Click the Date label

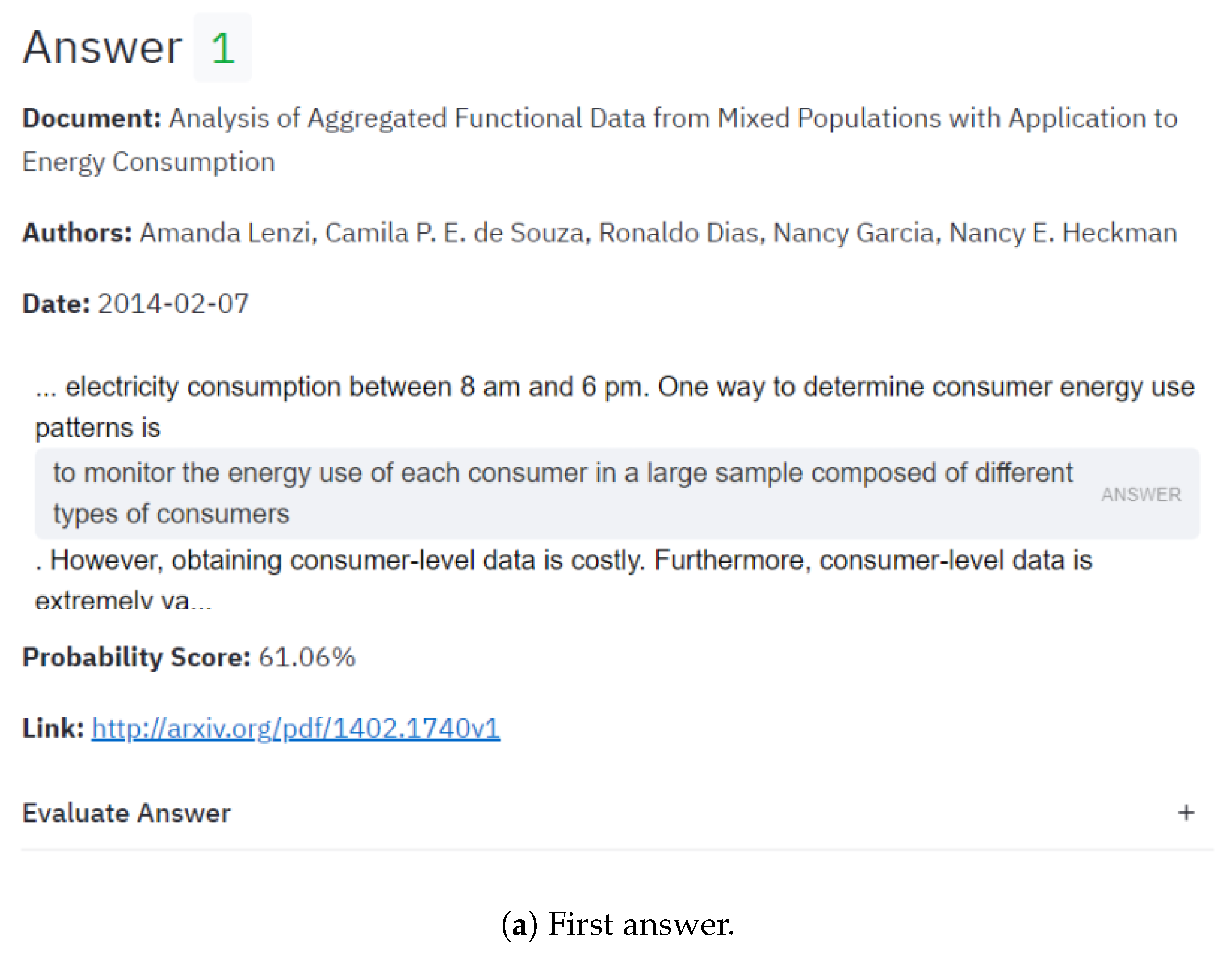click(56, 304)
